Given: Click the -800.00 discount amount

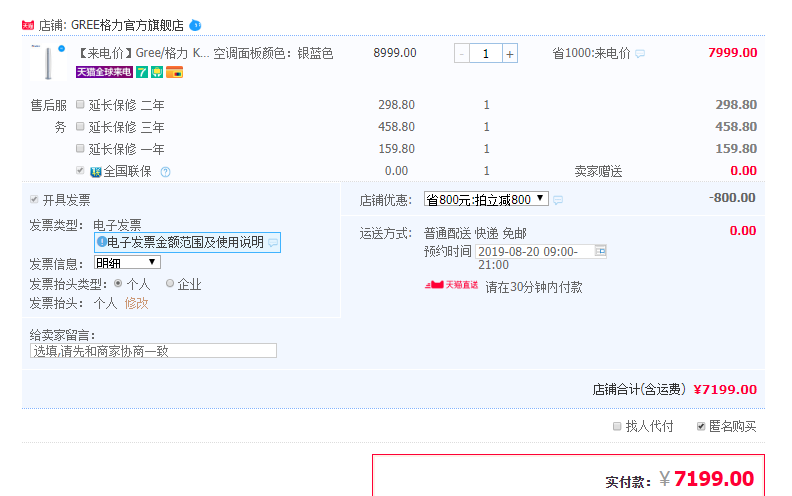Looking at the screenshot, I should click(x=732, y=197).
